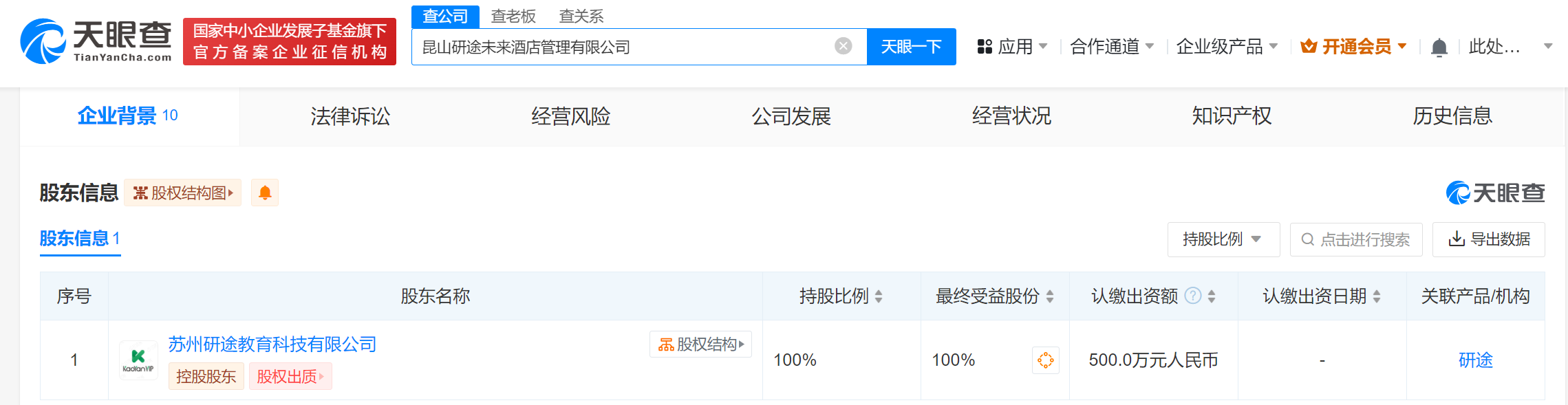Image resolution: width=1568 pixels, height=405 pixels.
Task: Open 苏州研途教育科技有限公司 shareholder link
Action: click(272, 344)
